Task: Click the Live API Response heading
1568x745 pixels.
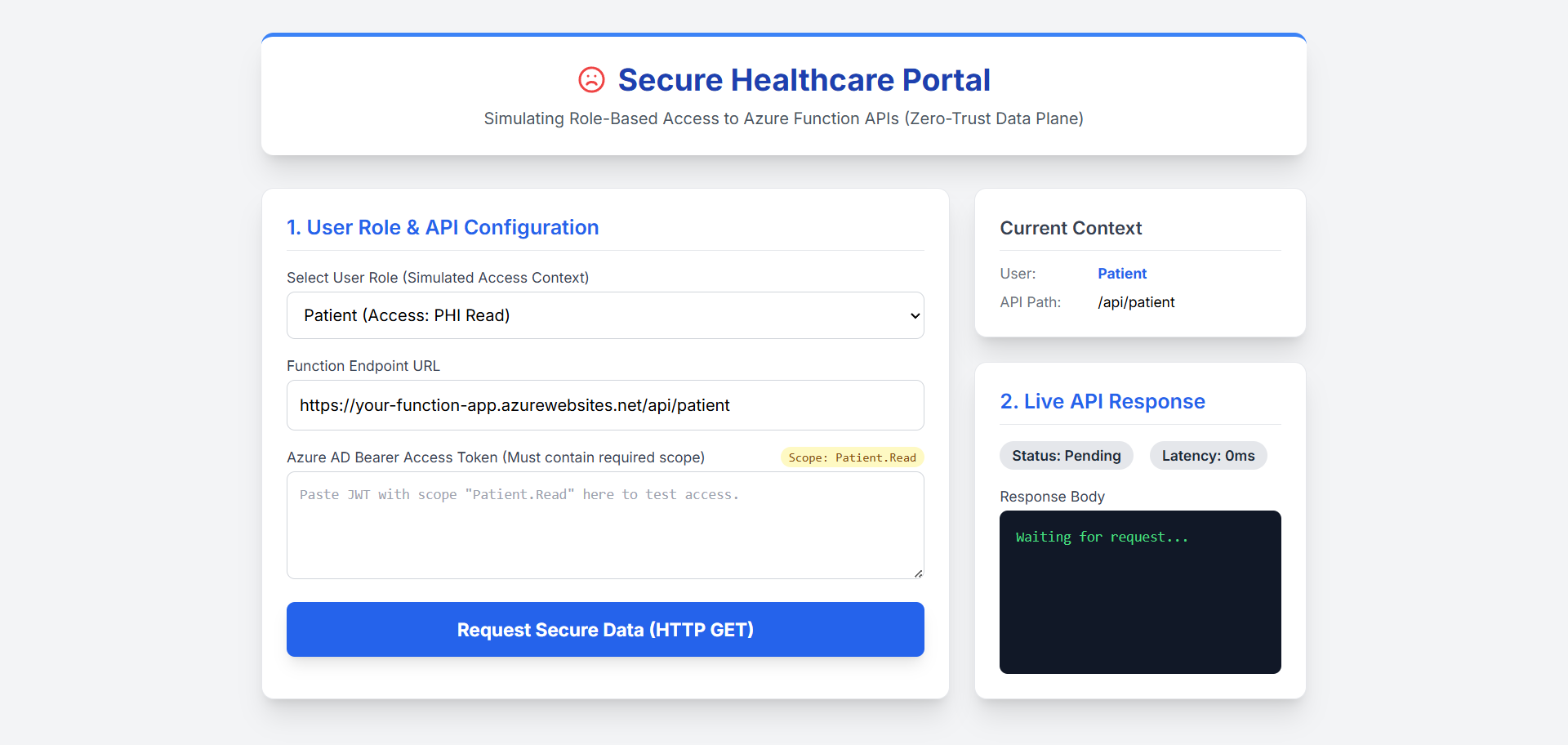Action: click(1102, 401)
